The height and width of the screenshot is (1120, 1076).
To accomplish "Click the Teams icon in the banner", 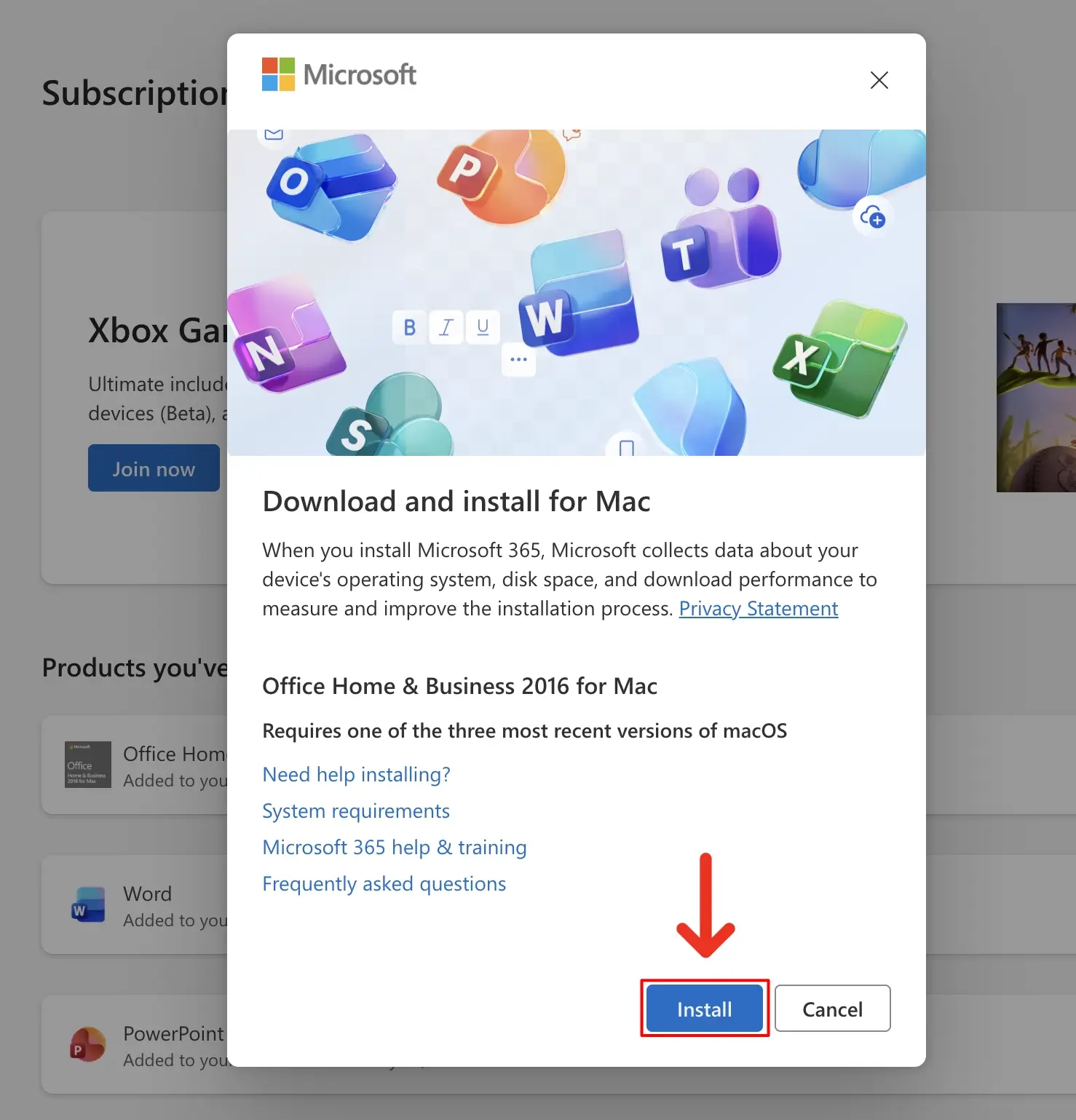I will pos(720,233).
